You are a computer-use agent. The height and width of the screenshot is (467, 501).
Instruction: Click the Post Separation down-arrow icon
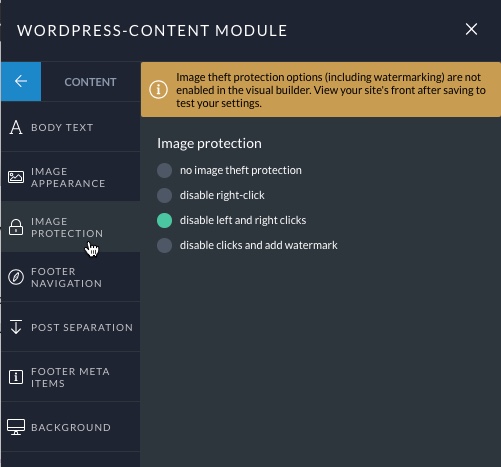[x=16, y=327]
